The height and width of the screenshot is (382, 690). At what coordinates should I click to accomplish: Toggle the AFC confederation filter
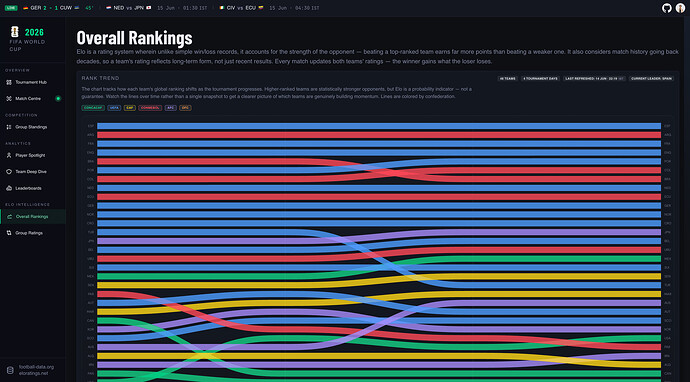pyautogui.click(x=171, y=108)
